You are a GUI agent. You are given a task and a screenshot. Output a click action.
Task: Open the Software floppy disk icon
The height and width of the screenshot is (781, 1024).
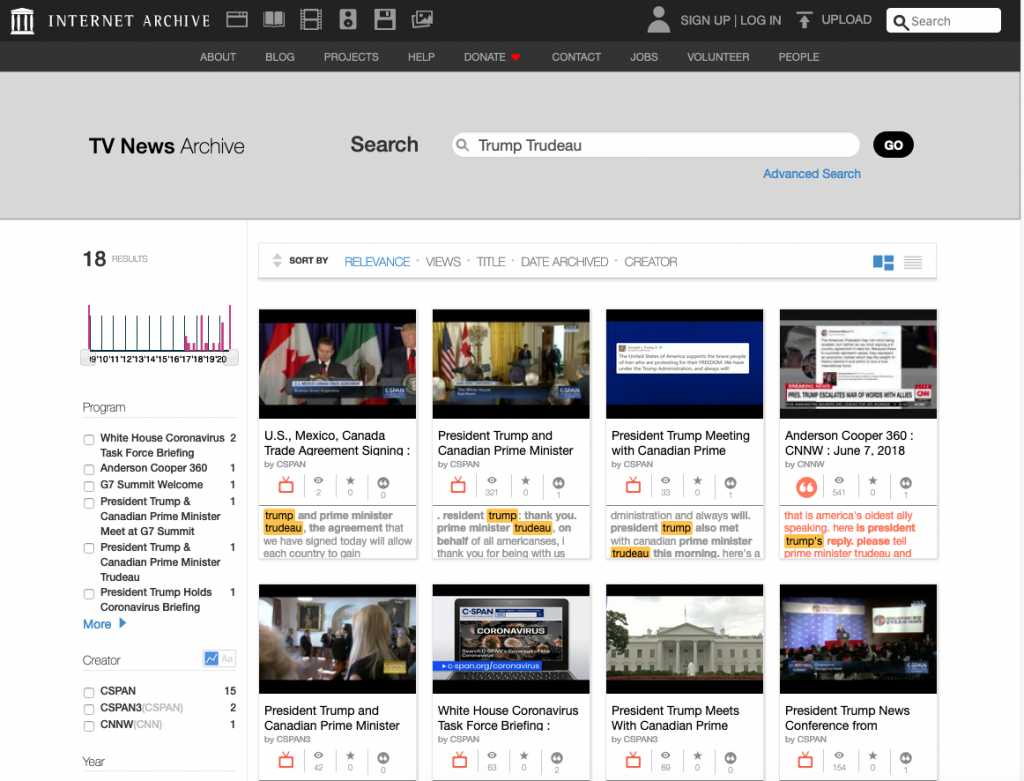click(x=385, y=20)
